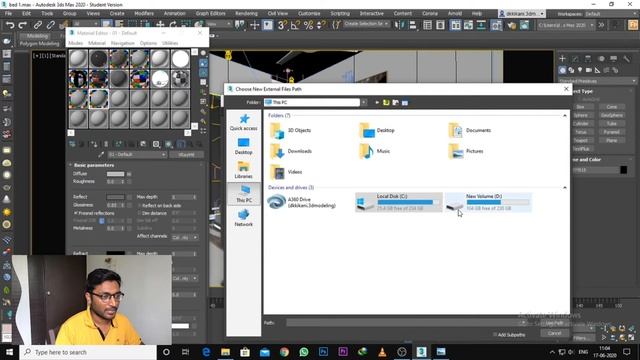Click the go up one level icon
Viewport: 640px width, 360px height.
pyautogui.click(x=386, y=102)
